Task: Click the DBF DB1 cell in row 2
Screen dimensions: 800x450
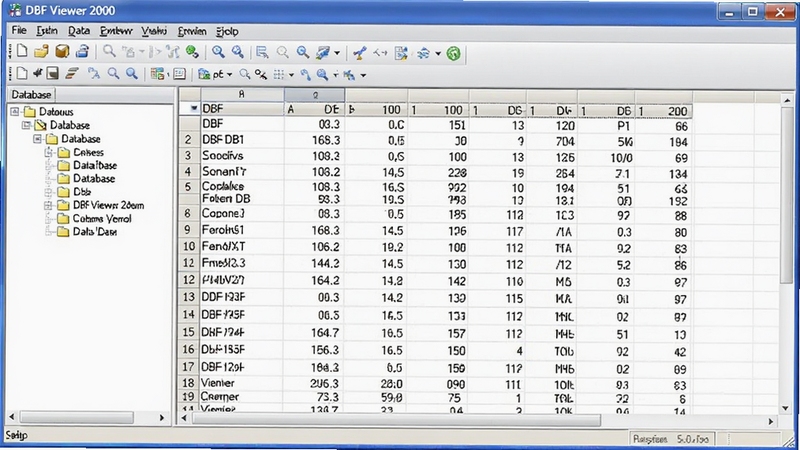Action: 242,140
